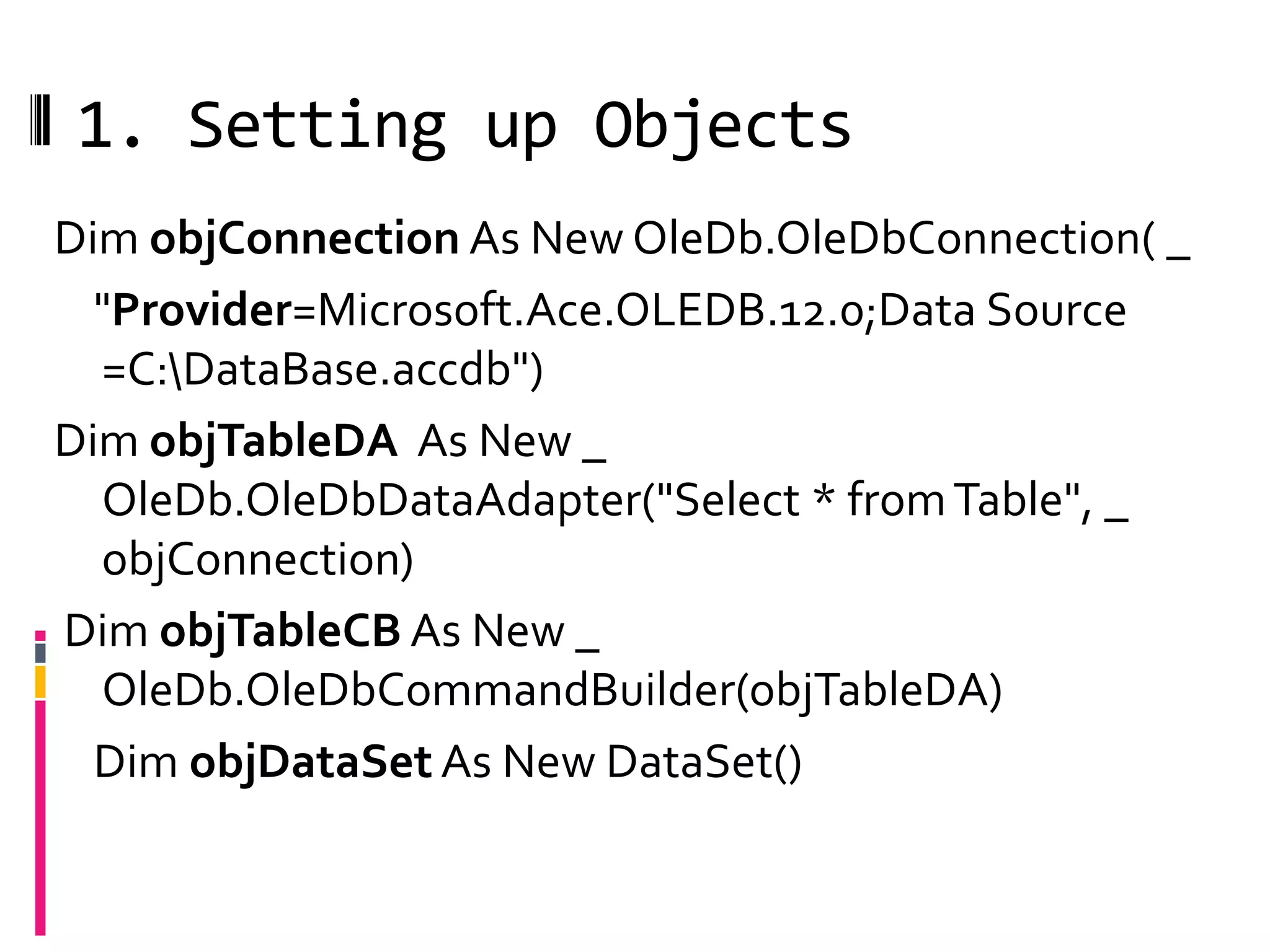Click the text OleDb.OleDbDataAdapter
Screen dimensions: 1270x952
point(372,500)
